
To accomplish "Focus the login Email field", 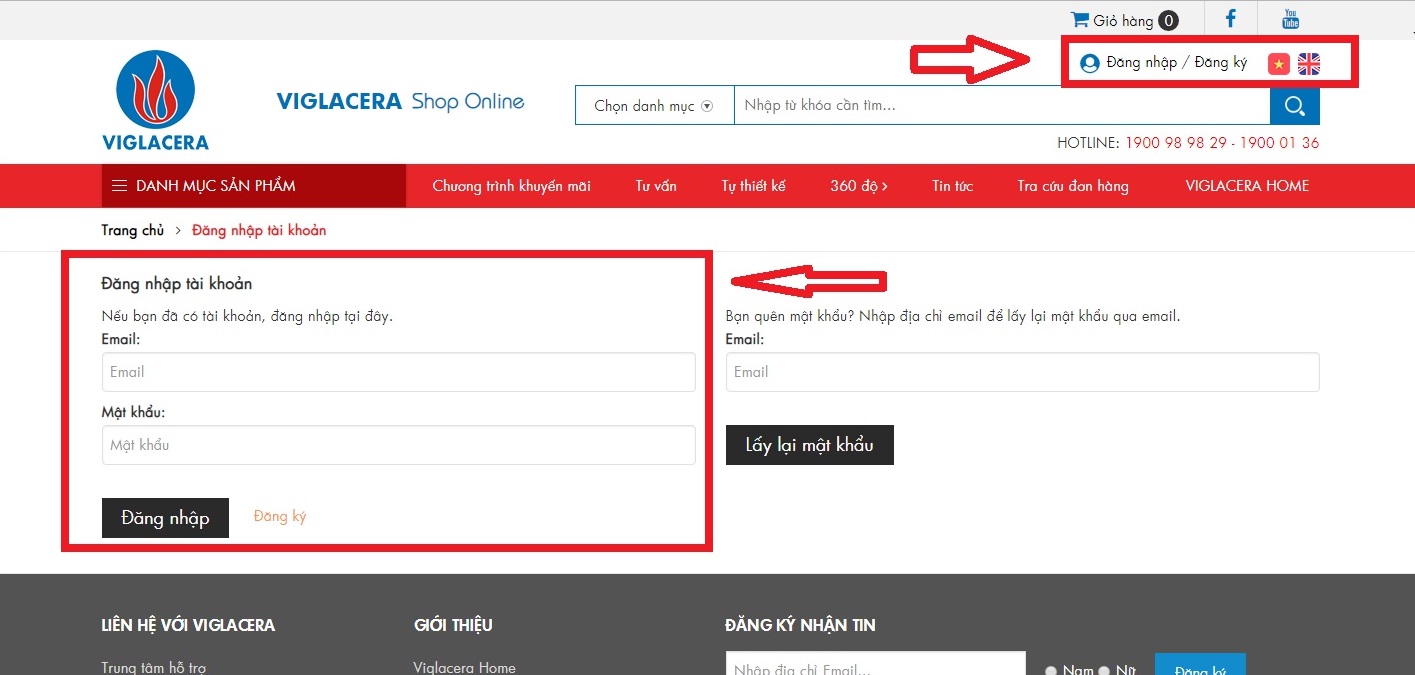I will (398, 372).
